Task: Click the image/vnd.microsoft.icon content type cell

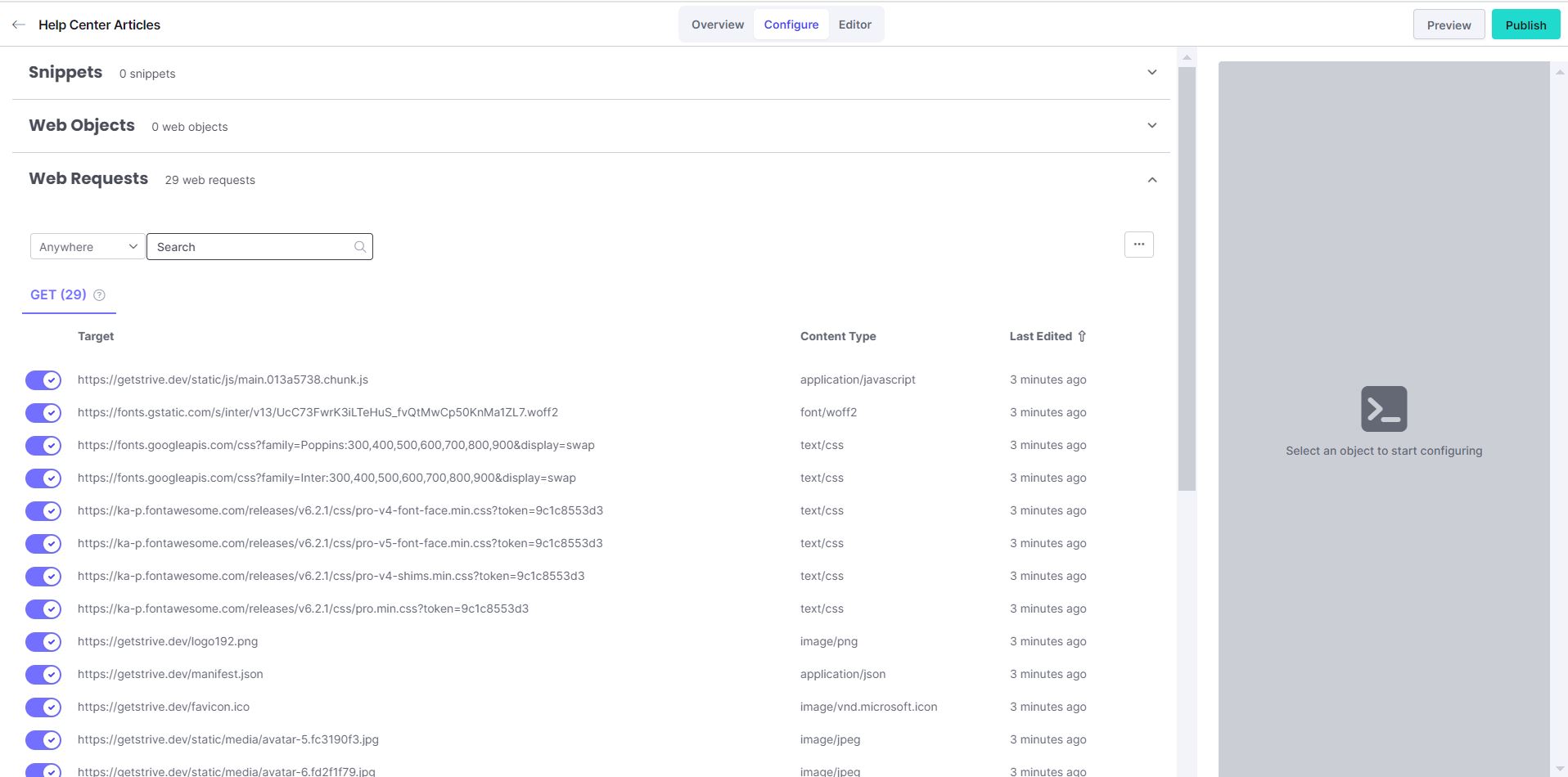Action: (x=869, y=707)
